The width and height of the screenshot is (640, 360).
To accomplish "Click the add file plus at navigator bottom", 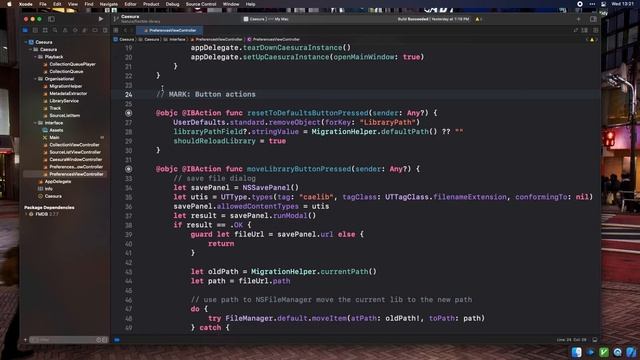I will (25, 340).
